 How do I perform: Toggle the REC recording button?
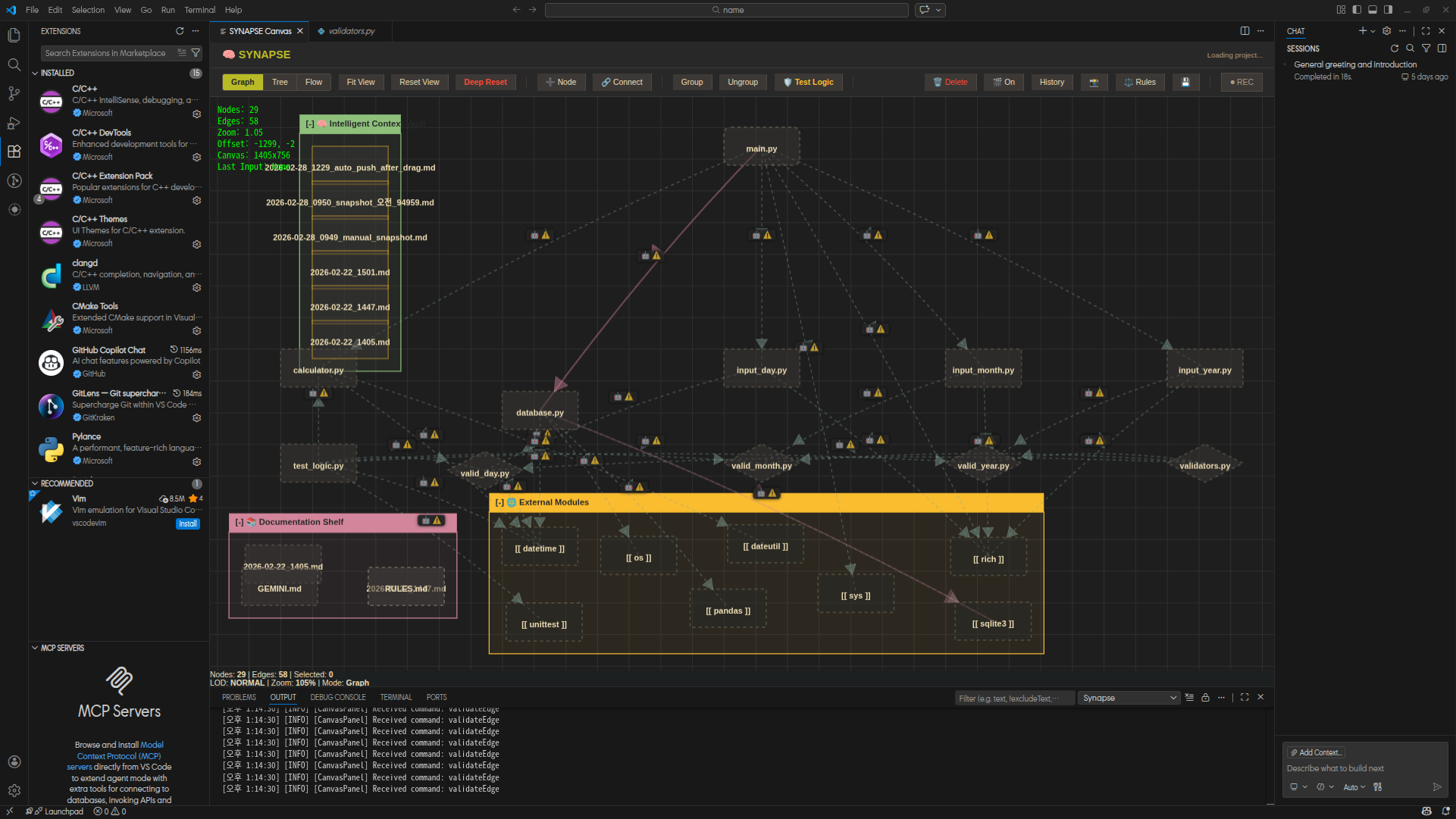coord(1241,82)
